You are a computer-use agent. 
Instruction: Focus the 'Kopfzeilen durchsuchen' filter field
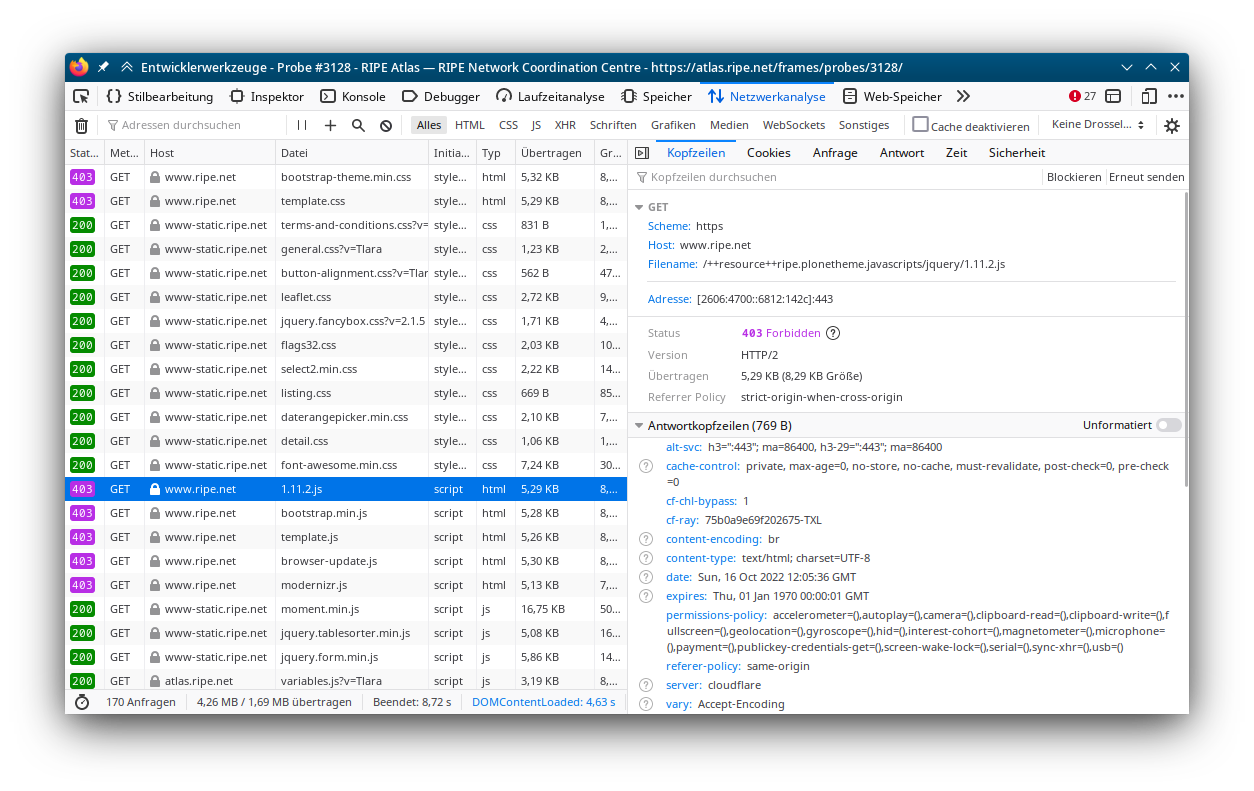point(836,177)
